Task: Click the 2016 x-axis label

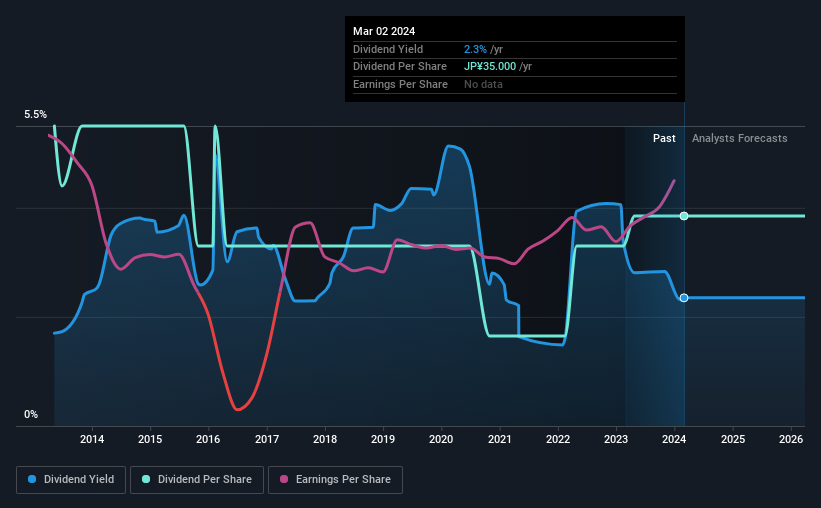Action: point(208,439)
